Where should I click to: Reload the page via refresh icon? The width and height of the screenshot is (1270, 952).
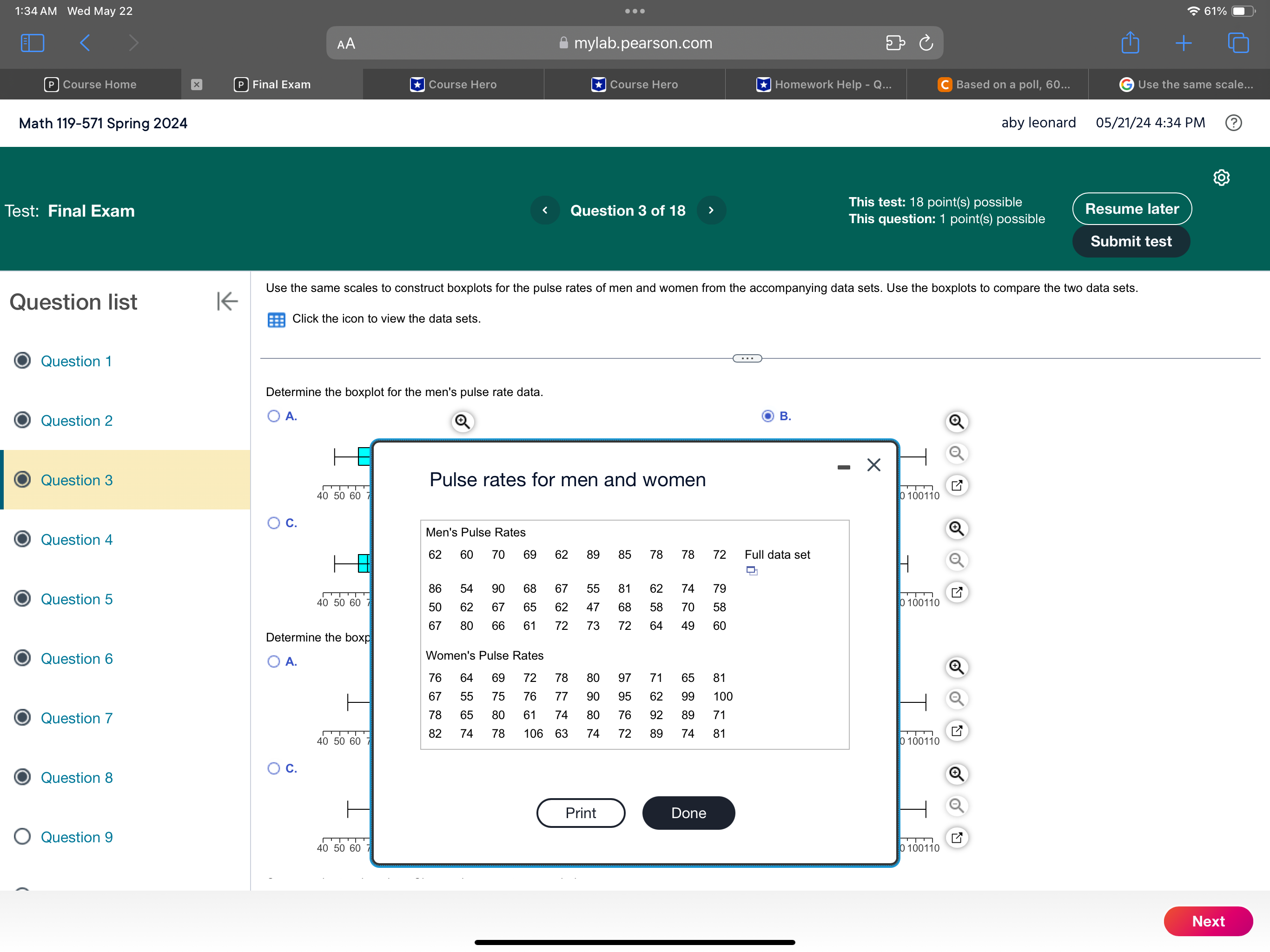pyautogui.click(x=926, y=43)
